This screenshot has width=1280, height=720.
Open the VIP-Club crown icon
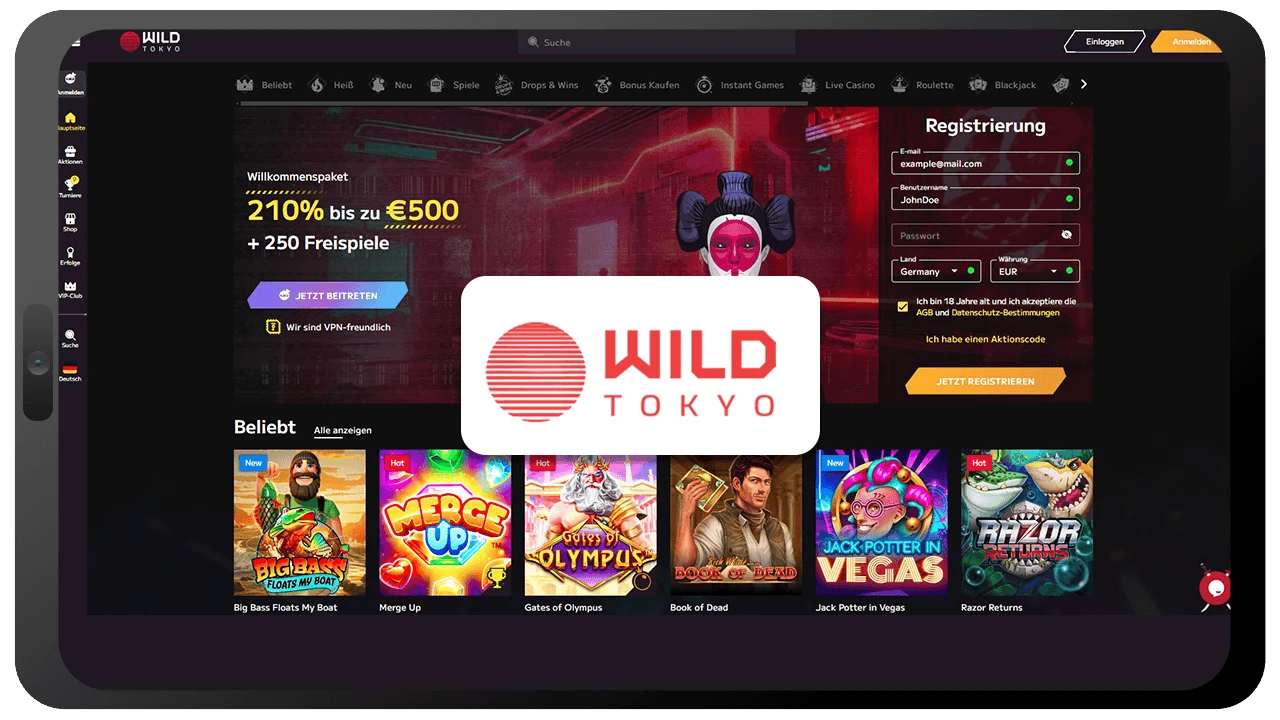pyautogui.click(x=70, y=286)
